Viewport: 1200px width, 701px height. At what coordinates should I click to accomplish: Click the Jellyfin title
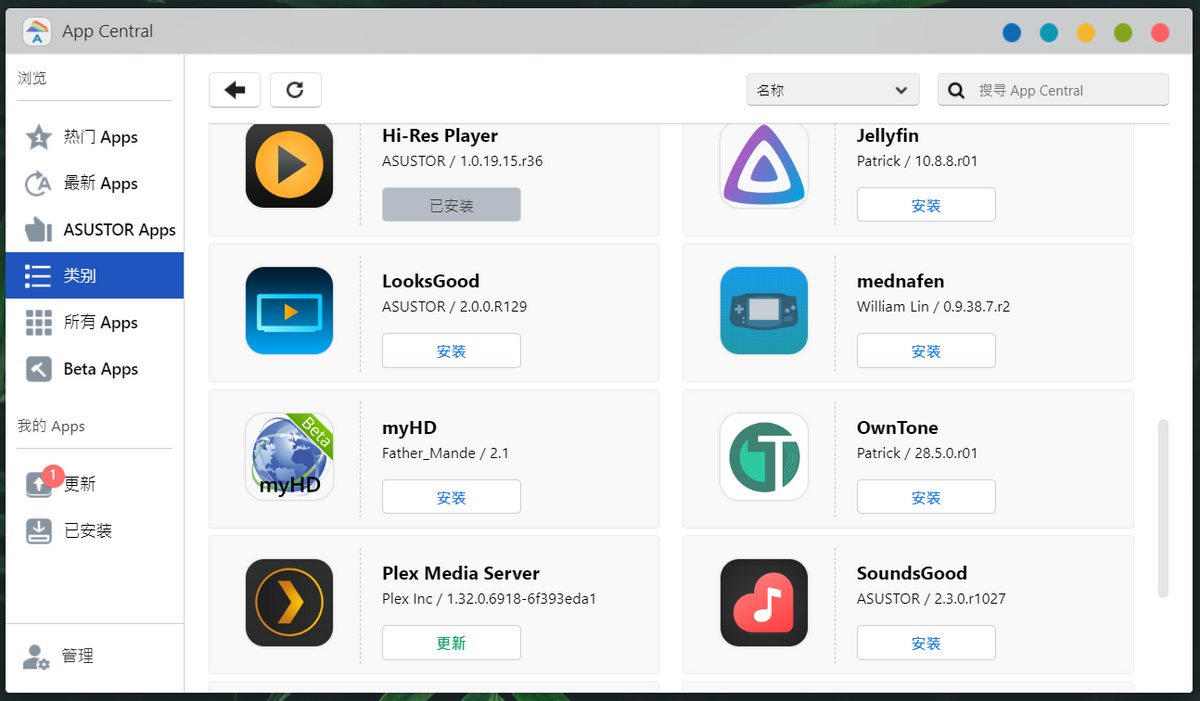[x=888, y=135]
